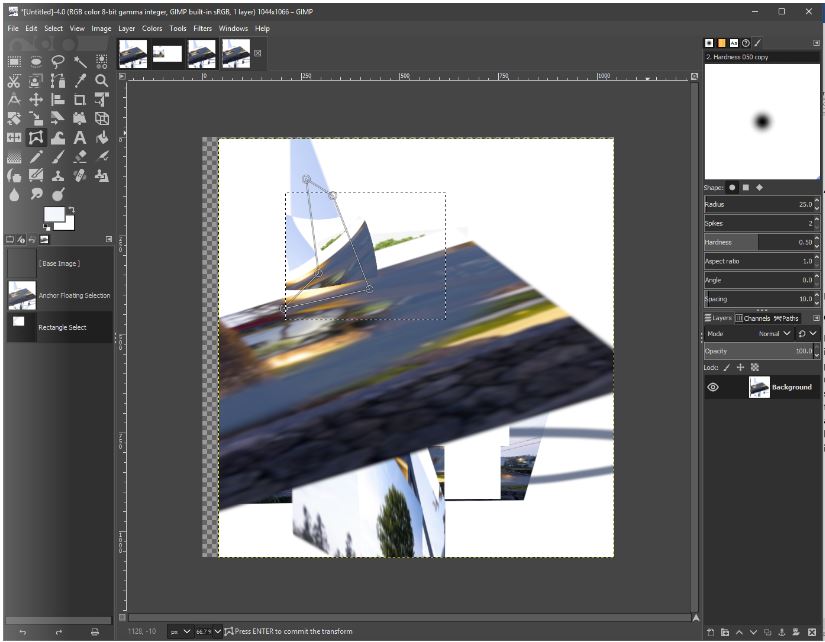Image resolution: width=825 pixels, height=642 pixels.
Task: Select the Flip tool
Action: point(14,137)
